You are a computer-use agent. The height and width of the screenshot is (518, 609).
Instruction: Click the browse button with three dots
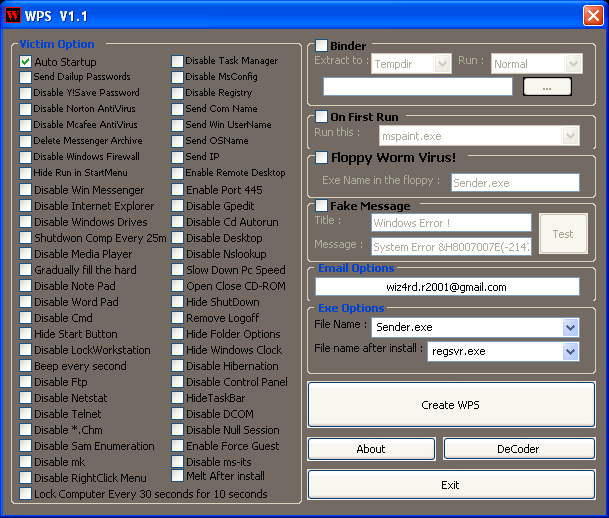click(547, 87)
